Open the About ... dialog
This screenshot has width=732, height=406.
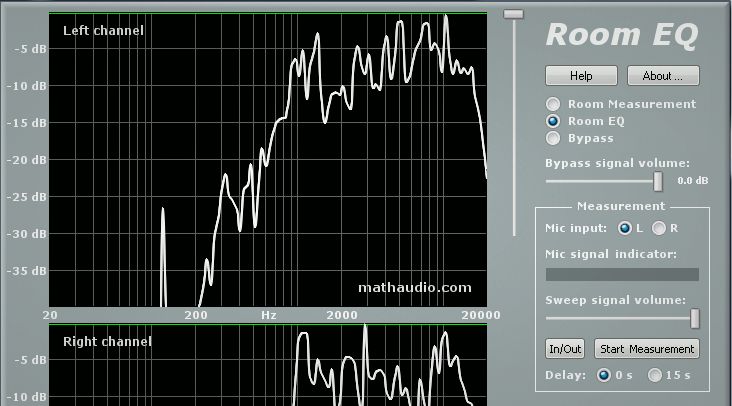click(663, 76)
